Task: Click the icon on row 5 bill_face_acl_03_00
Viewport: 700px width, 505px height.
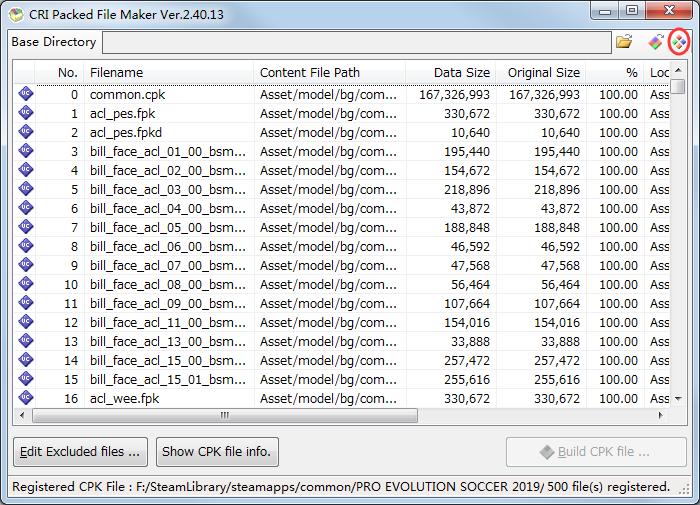Action: [x=26, y=189]
